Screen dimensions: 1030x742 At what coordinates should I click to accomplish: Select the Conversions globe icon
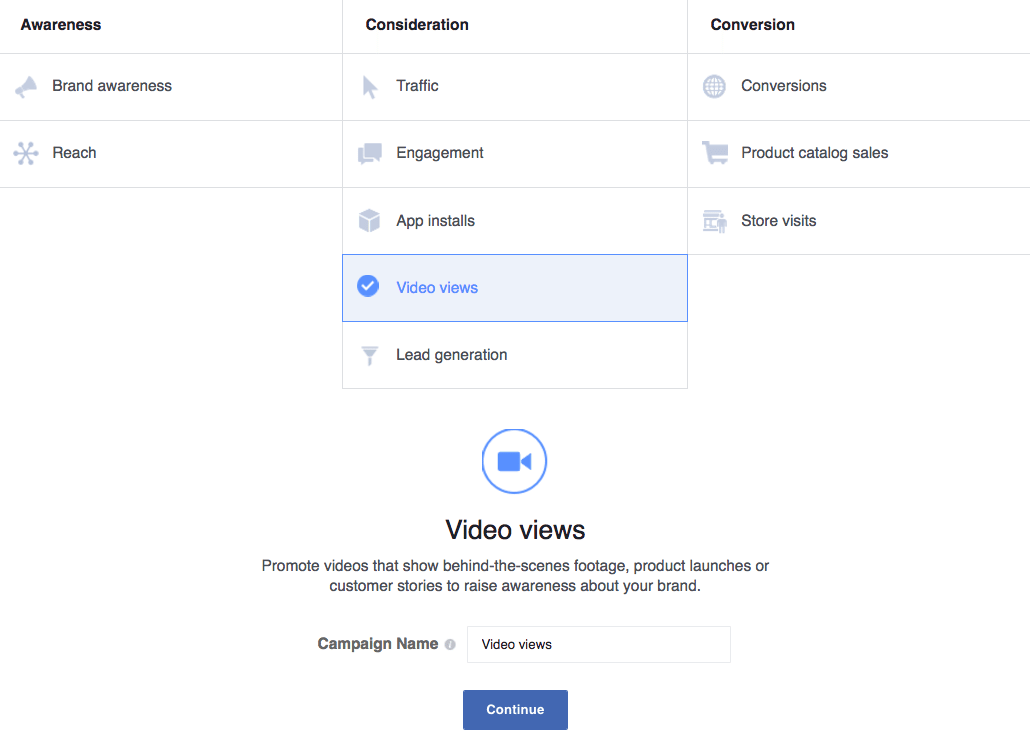point(714,86)
